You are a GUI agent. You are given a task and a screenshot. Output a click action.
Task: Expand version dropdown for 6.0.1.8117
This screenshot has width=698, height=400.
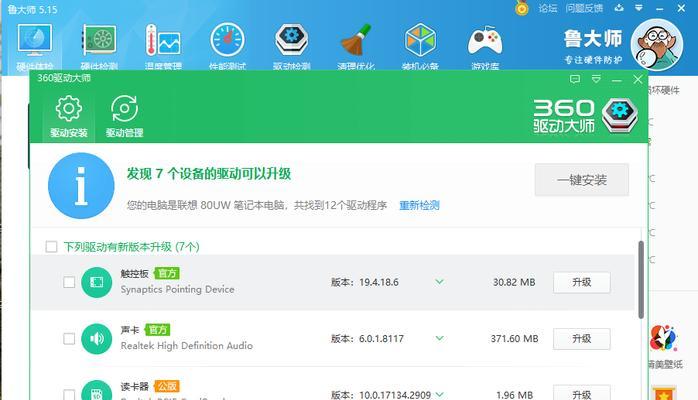pyautogui.click(x=439, y=338)
